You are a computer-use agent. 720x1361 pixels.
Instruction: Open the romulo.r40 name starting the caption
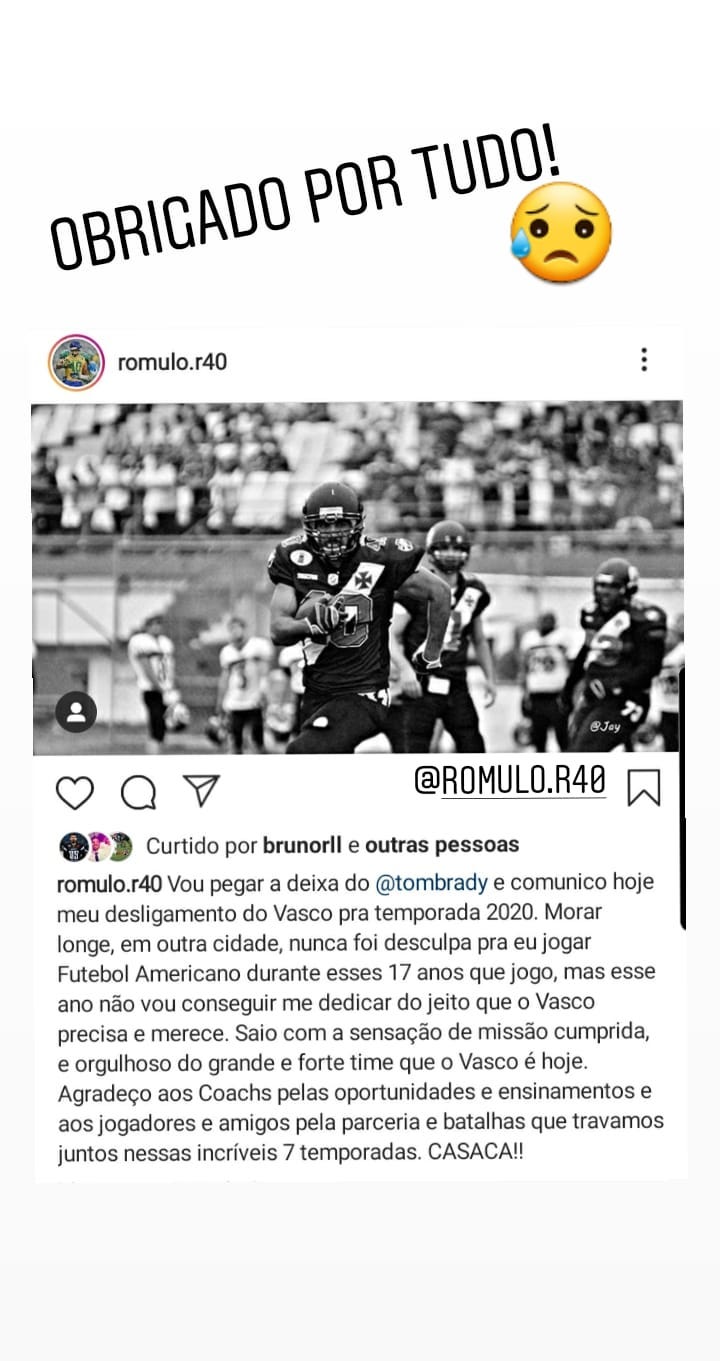pyautogui.click(x=109, y=885)
